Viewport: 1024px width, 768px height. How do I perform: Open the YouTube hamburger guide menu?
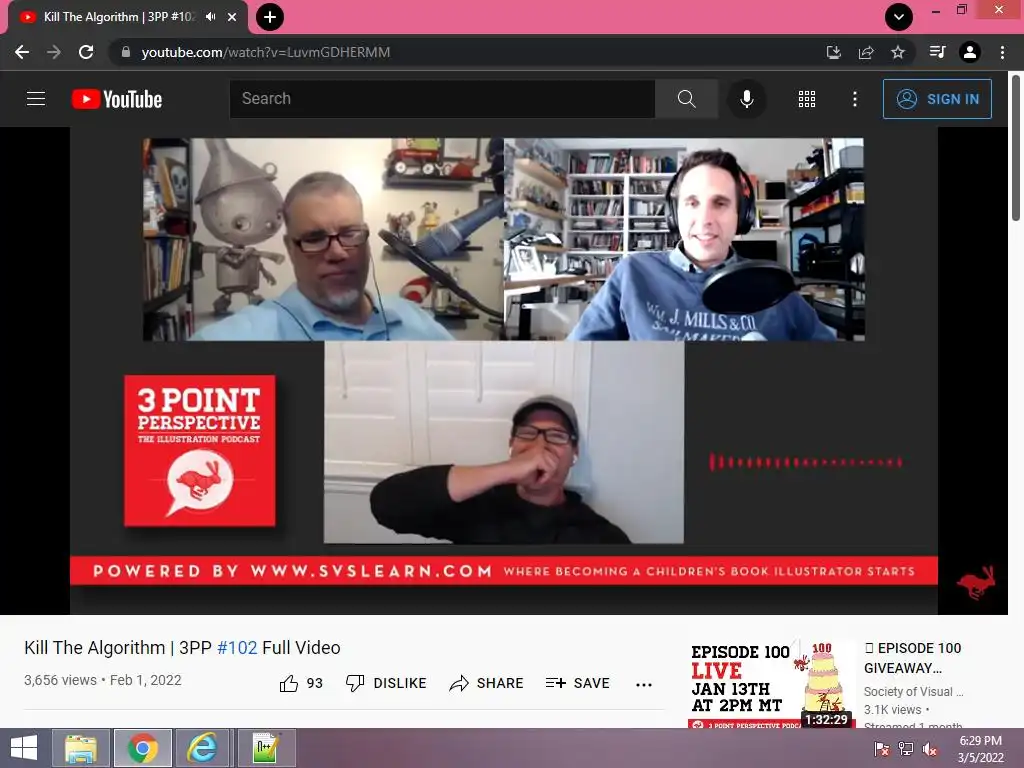[x=36, y=99]
